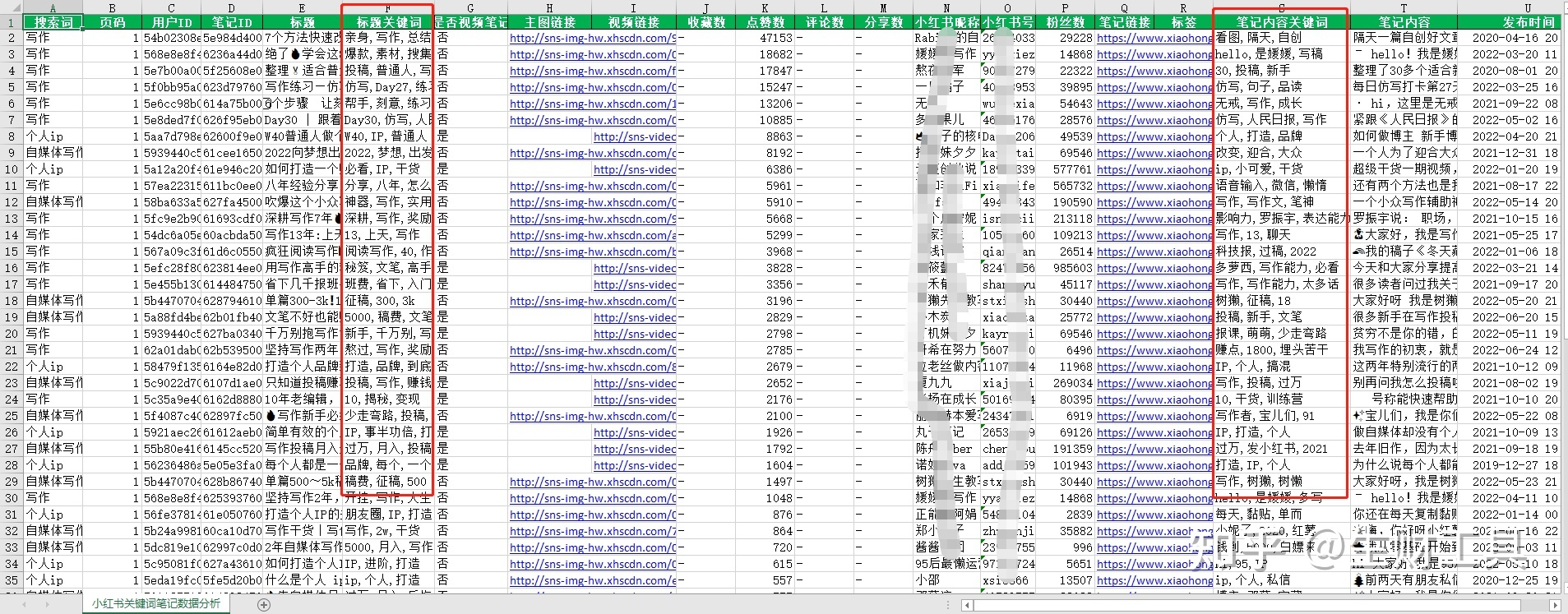This screenshot has width=1568, height=614.
Task: Click the 笔记内容关键词 header cell
Action: click(1281, 22)
